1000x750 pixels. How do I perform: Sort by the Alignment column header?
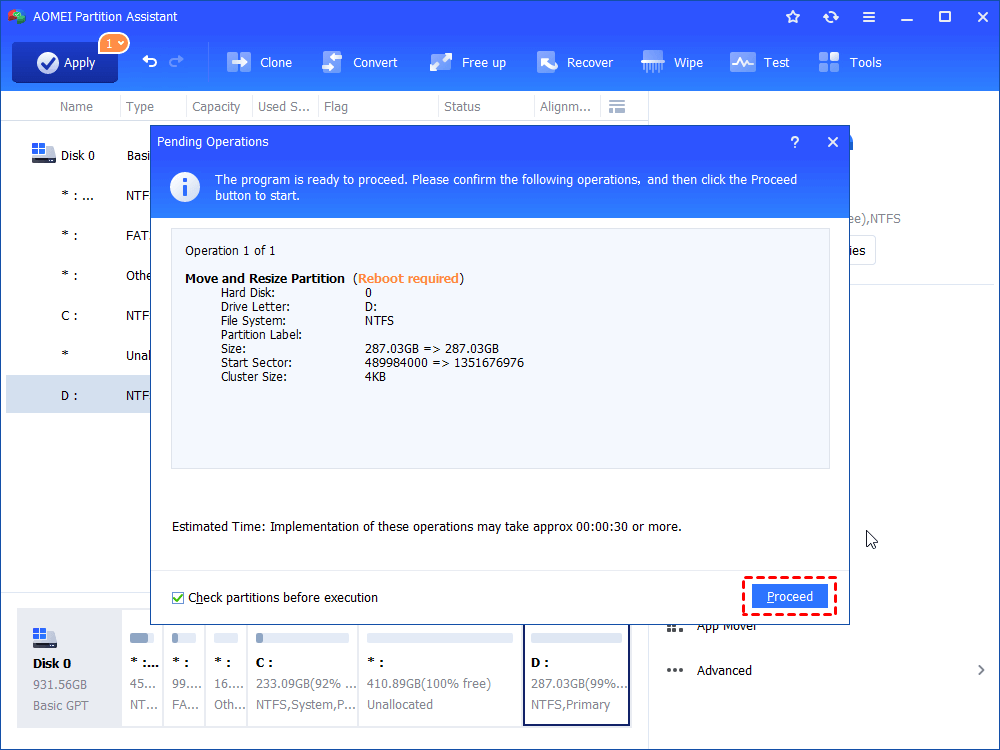pos(565,107)
